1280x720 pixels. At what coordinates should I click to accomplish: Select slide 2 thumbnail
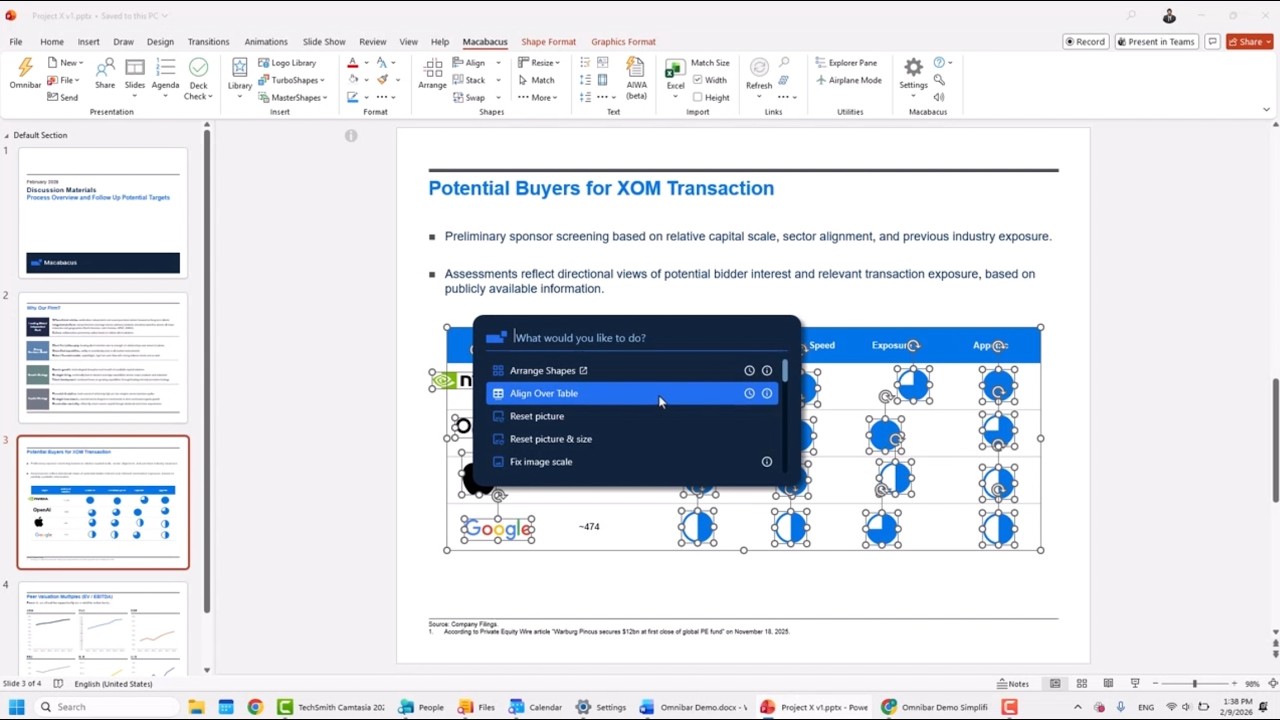tap(103, 357)
